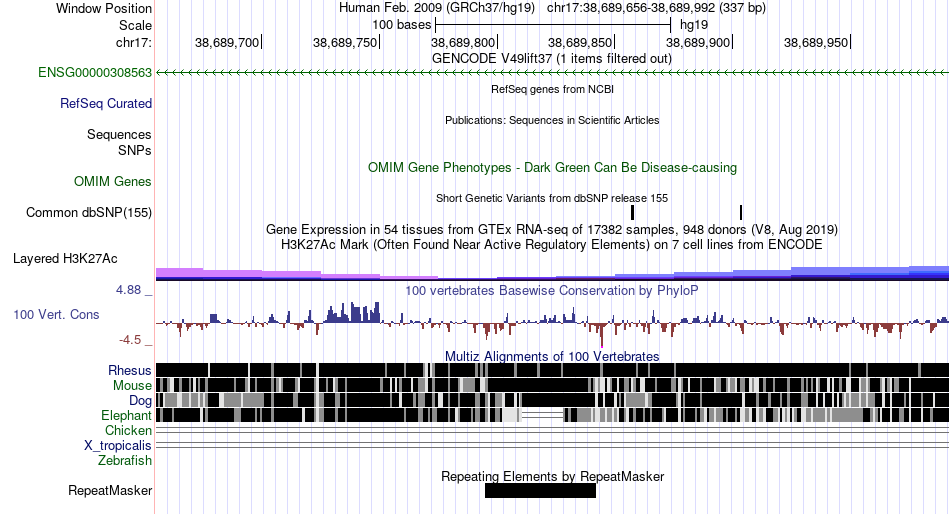Image resolution: width=950 pixels, height=514 pixels.
Task: Click the RepeatMasker track label
Action: 110,491
